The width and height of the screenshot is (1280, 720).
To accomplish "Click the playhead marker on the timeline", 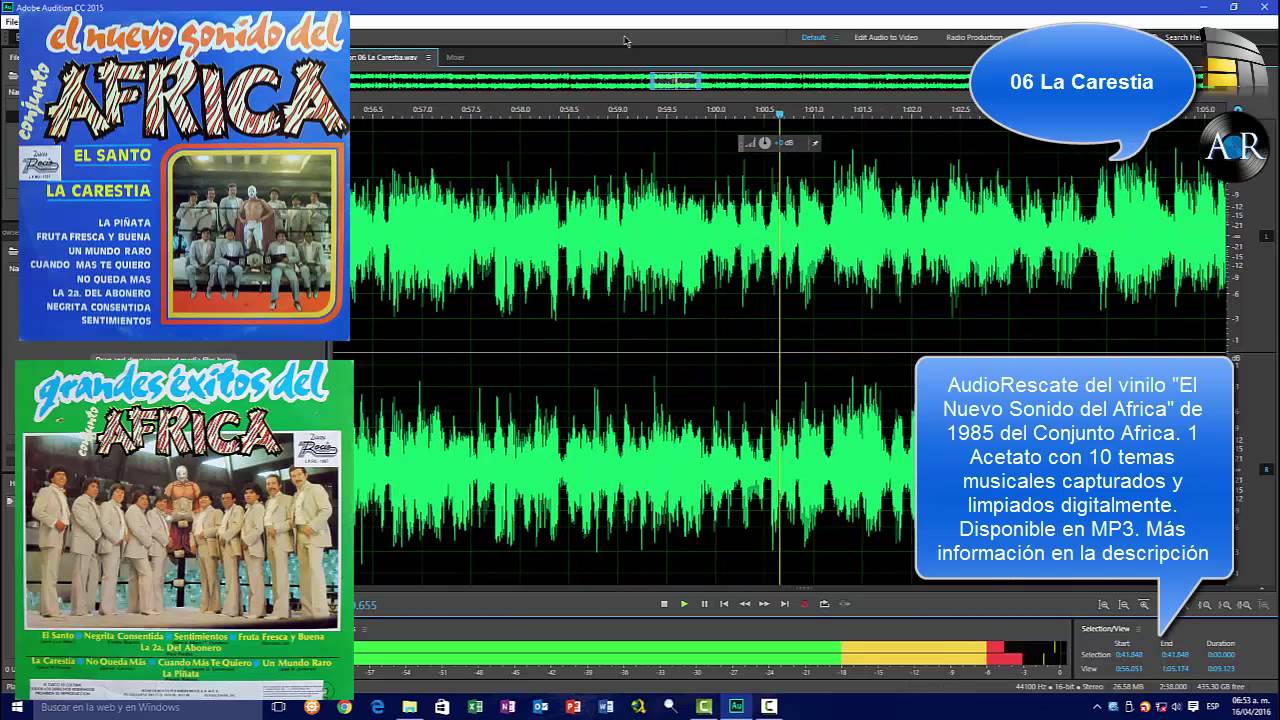I will tap(780, 114).
